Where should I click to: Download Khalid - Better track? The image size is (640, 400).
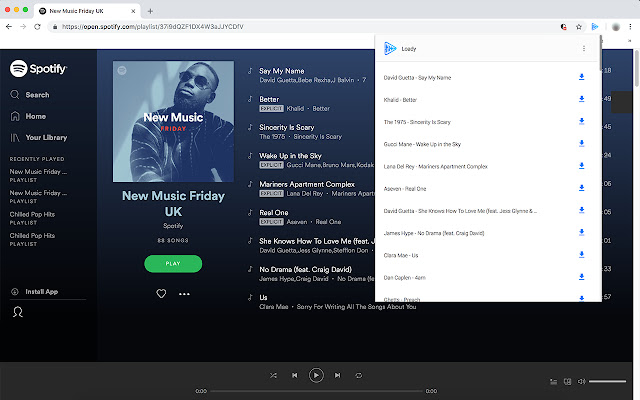[x=581, y=99]
